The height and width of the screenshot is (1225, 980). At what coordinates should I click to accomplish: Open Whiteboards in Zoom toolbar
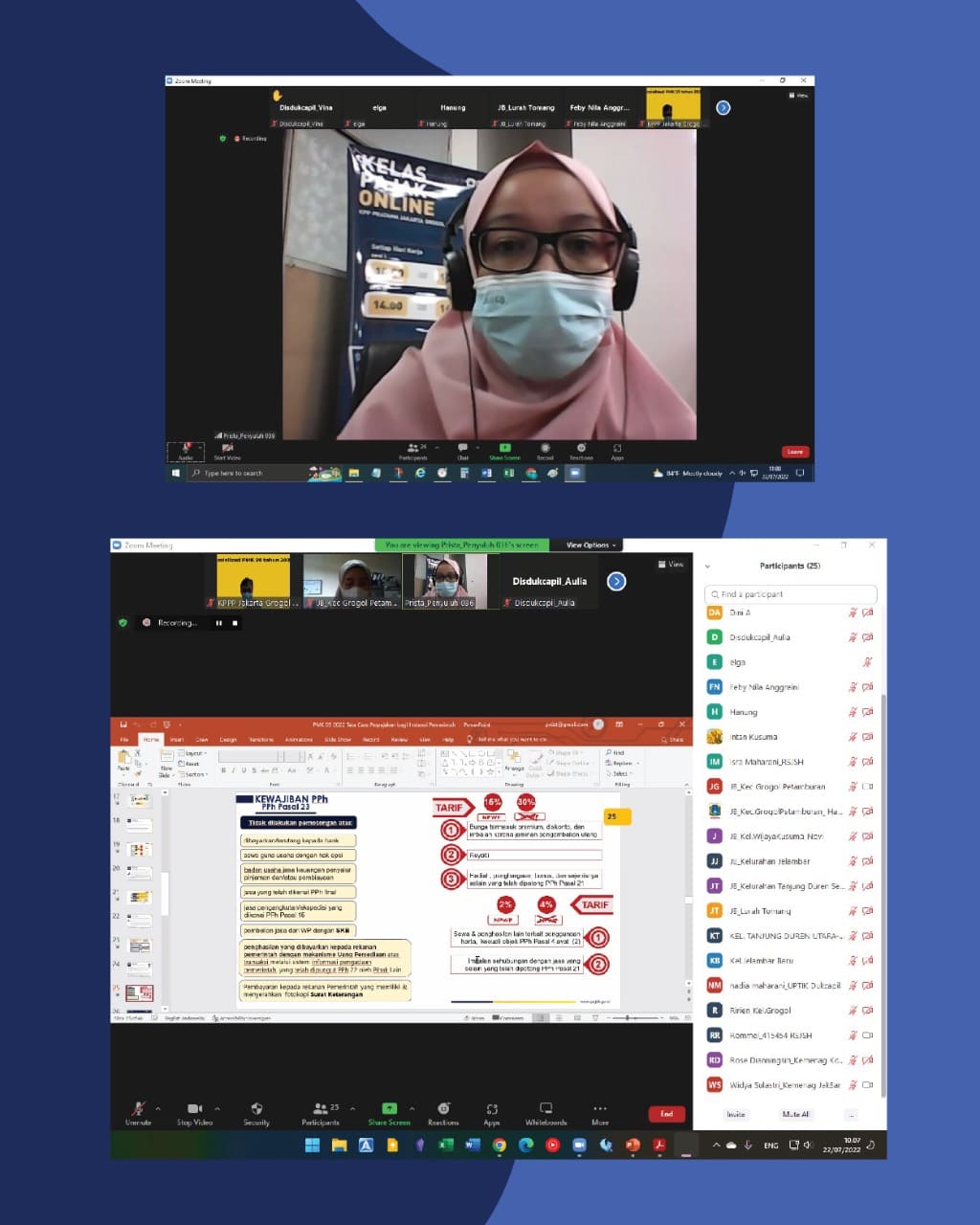point(546,1112)
